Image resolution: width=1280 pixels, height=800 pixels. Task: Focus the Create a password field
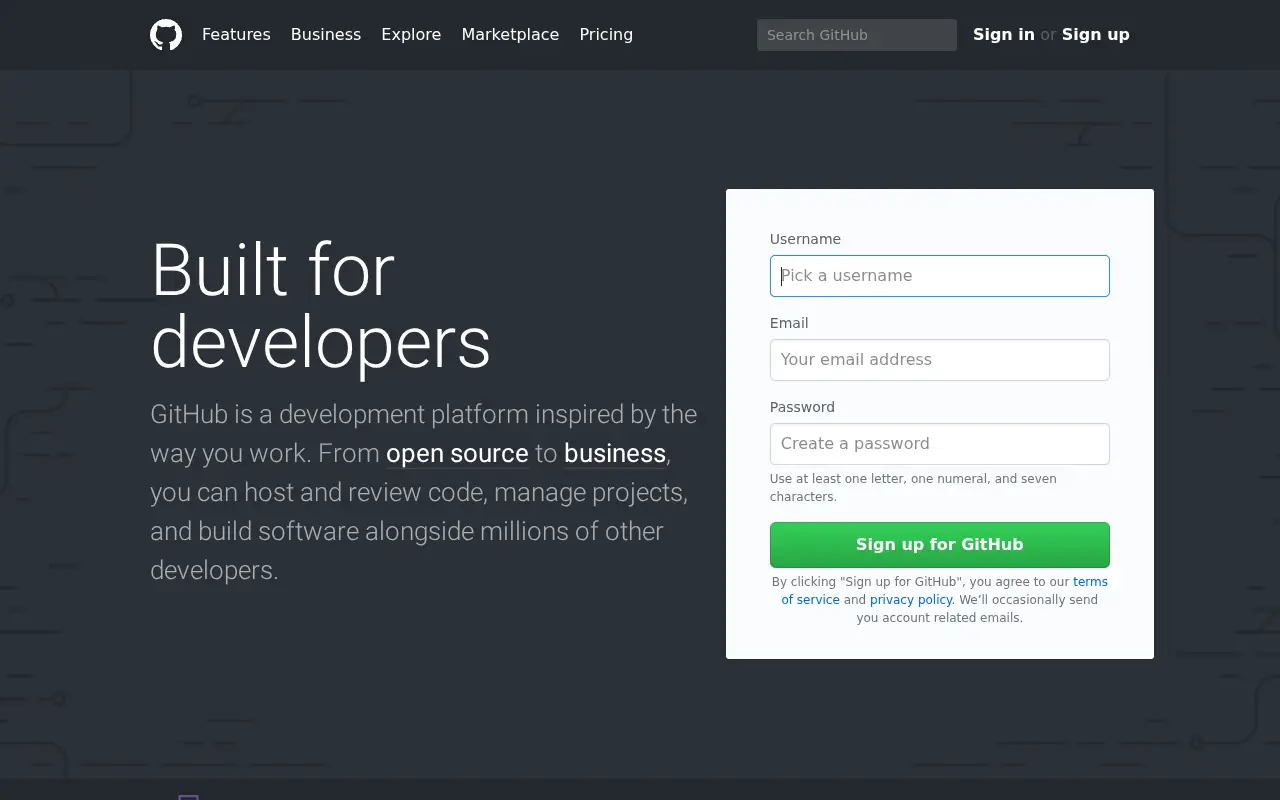tap(940, 444)
